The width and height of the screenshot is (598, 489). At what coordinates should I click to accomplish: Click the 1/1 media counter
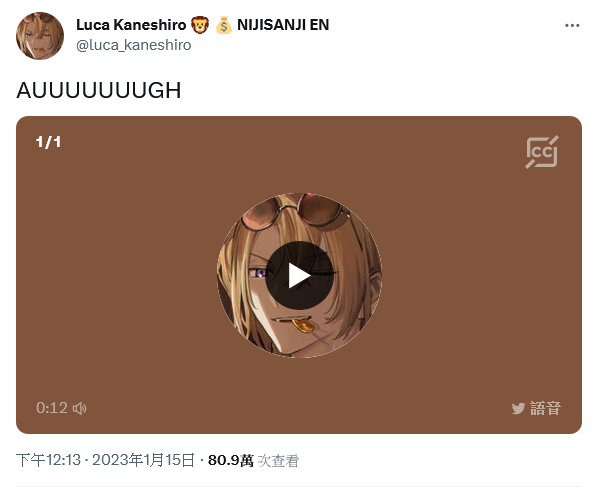click(x=48, y=142)
